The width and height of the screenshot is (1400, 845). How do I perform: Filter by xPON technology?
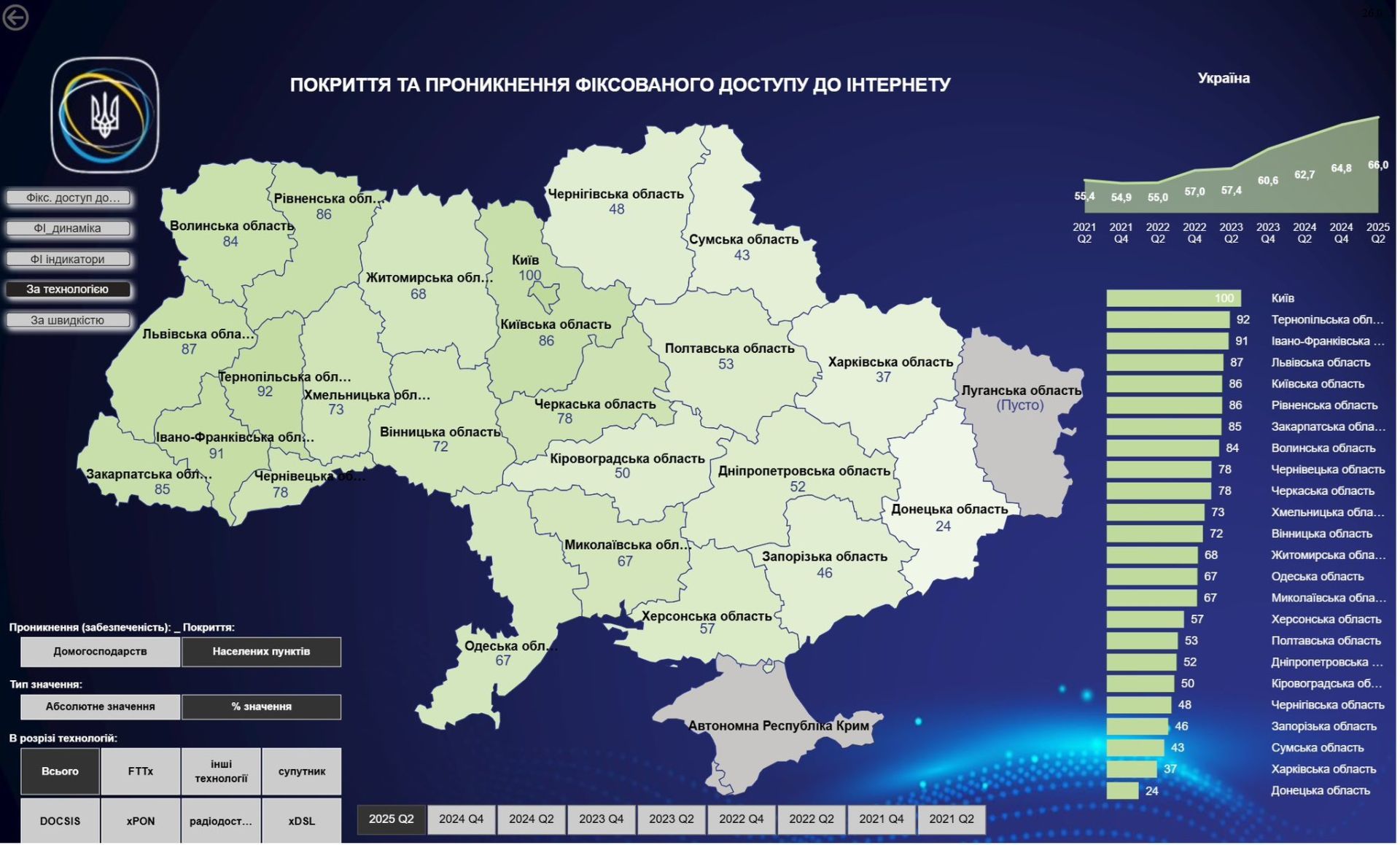point(140,821)
